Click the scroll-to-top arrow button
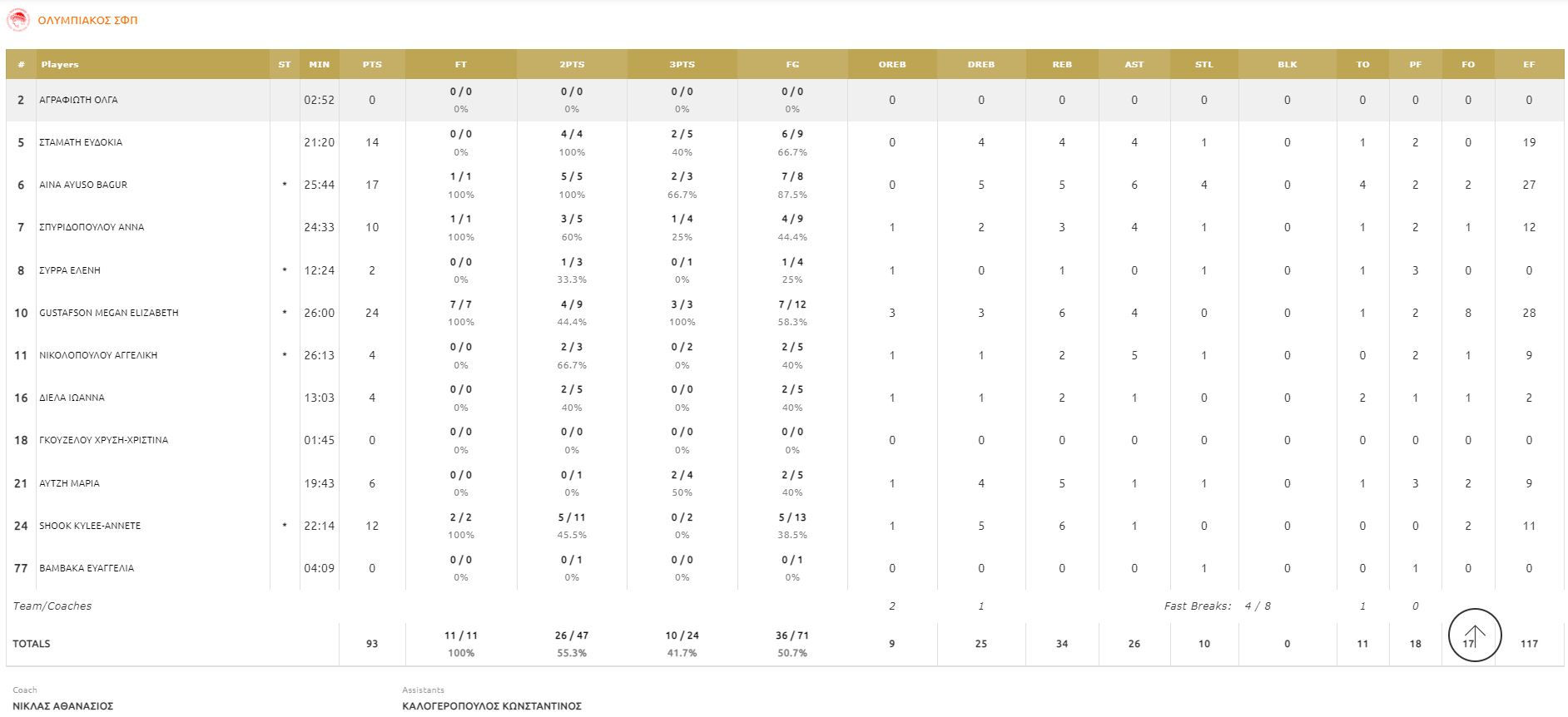The width and height of the screenshot is (1568, 717). [1475, 635]
